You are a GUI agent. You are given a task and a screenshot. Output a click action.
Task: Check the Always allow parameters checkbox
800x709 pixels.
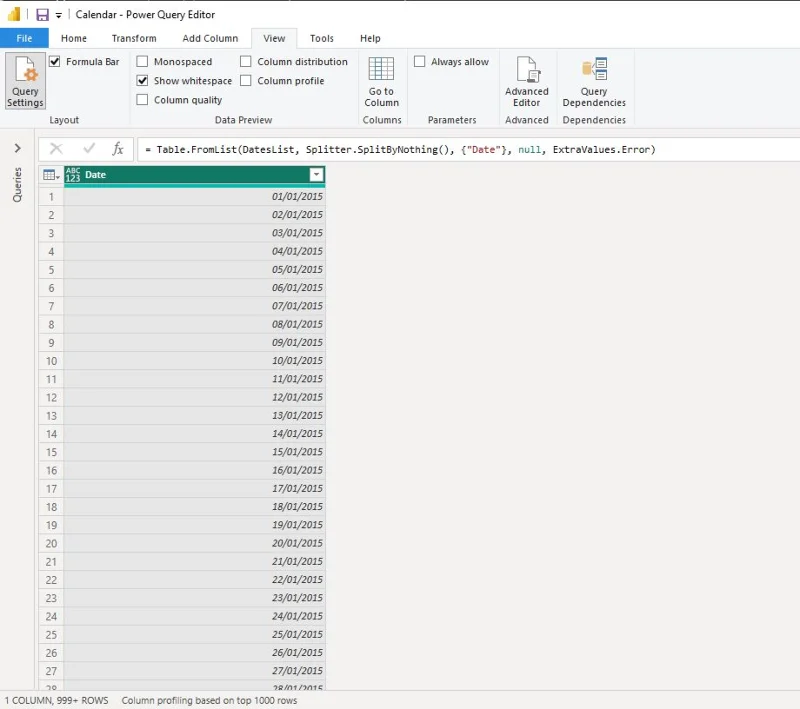419,62
